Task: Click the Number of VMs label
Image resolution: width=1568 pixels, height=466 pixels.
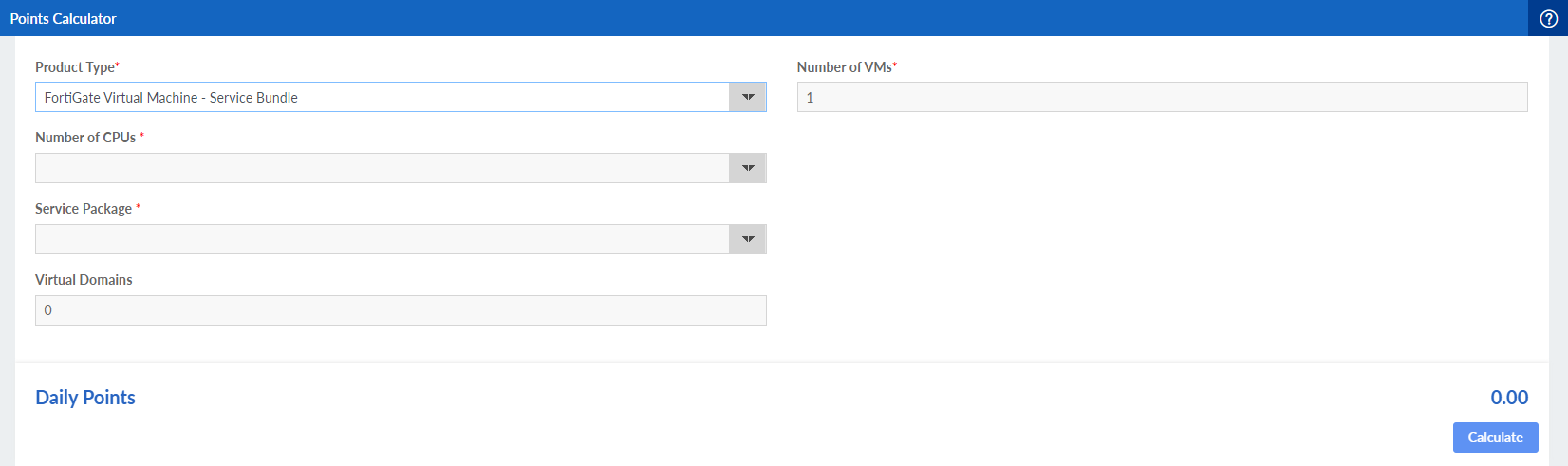Action: (844, 67)
